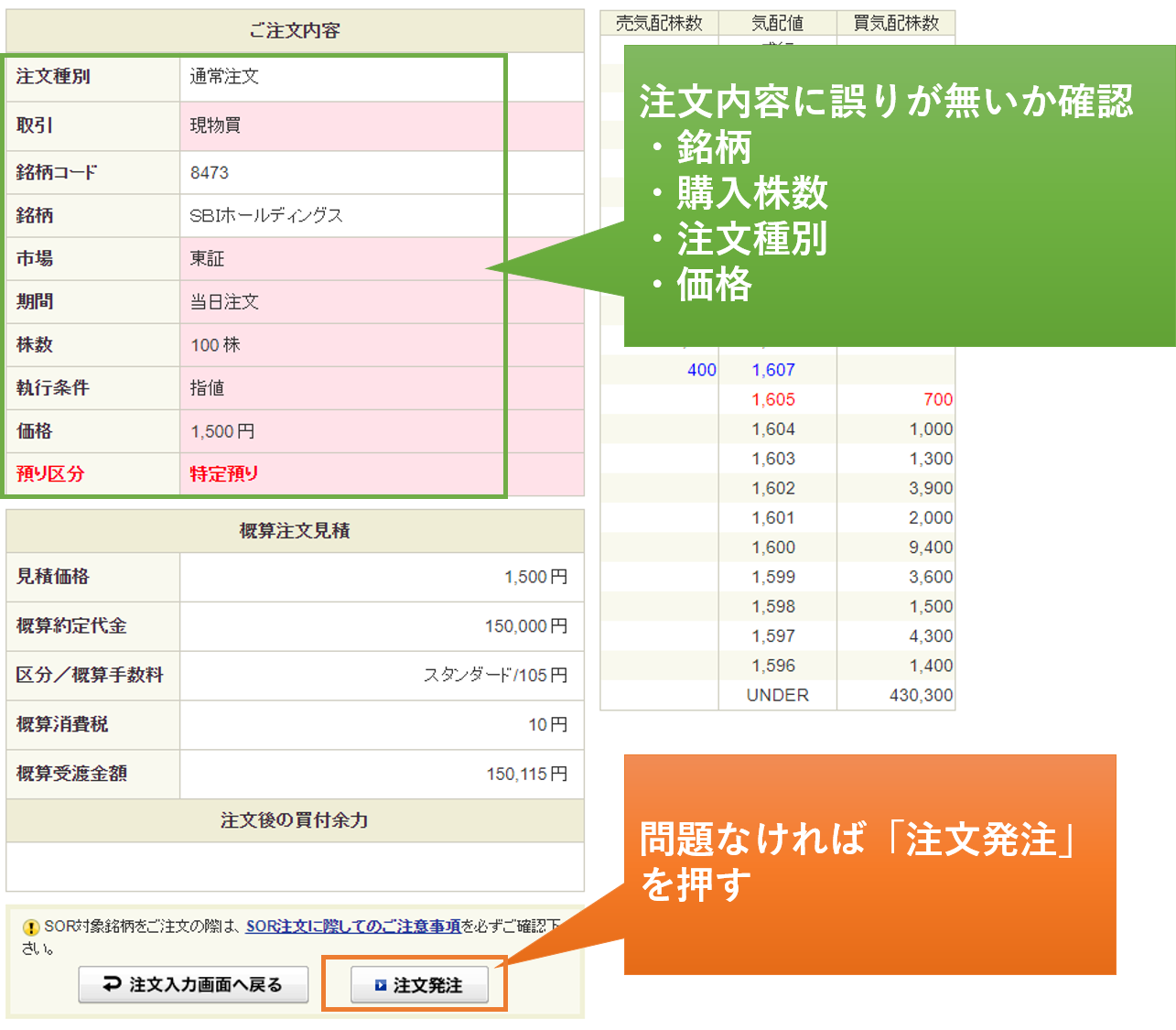Click the blue arrow icon on 注文発注
The width and height of the screenshot is (1176, 1030).
(x=381, y=985)
